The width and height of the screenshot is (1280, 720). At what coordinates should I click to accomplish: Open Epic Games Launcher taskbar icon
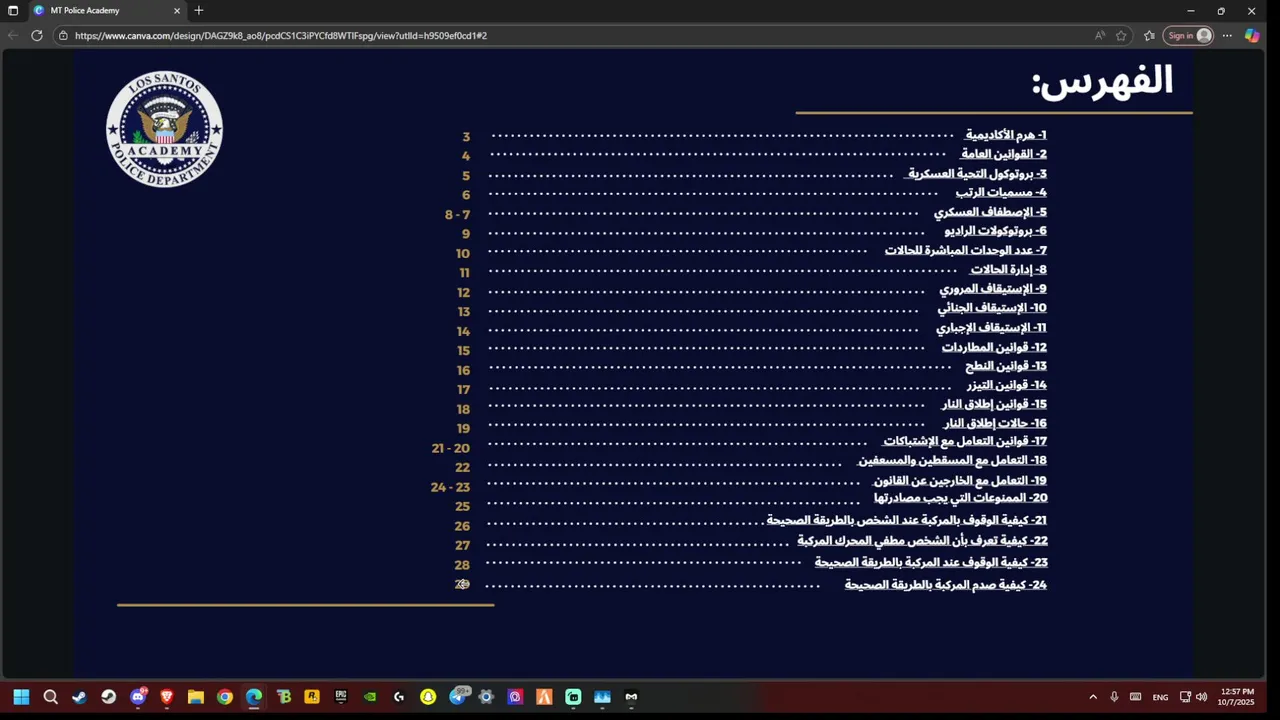(x=341, y=697)
